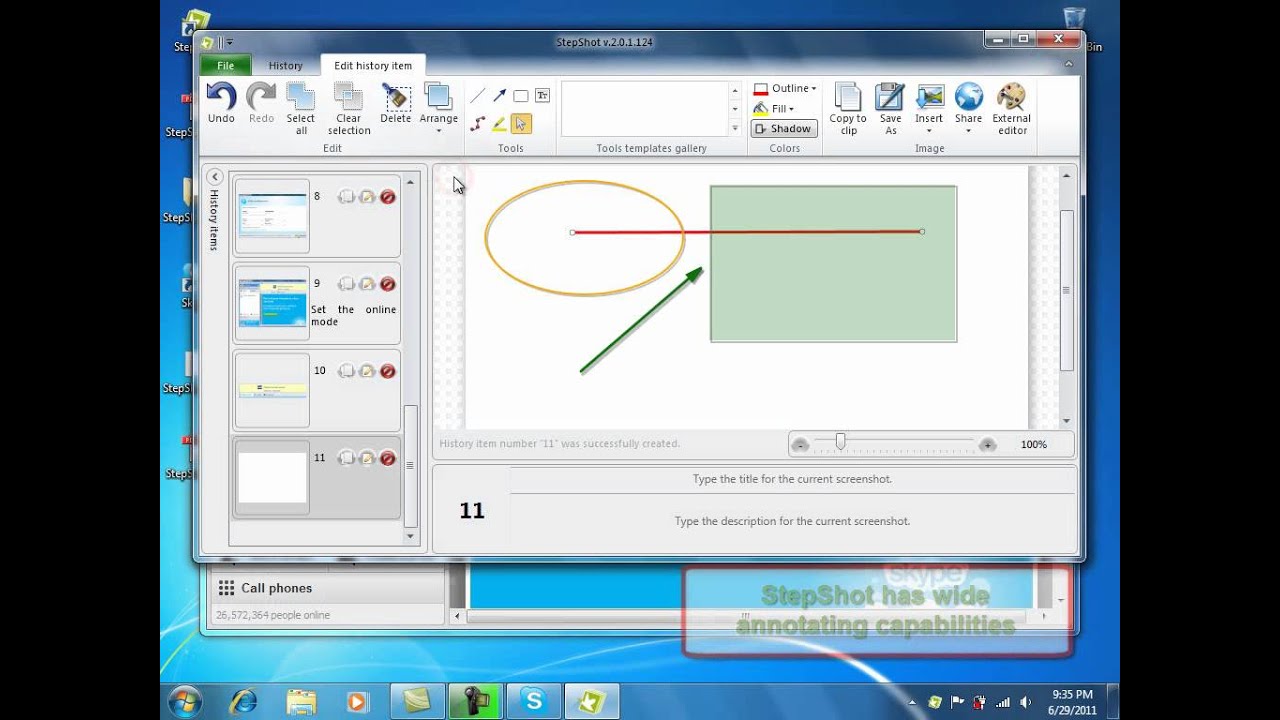Open the Arrange dropdown
Image resolution: width=1280 pixels, height=720 pixels.
438,108
